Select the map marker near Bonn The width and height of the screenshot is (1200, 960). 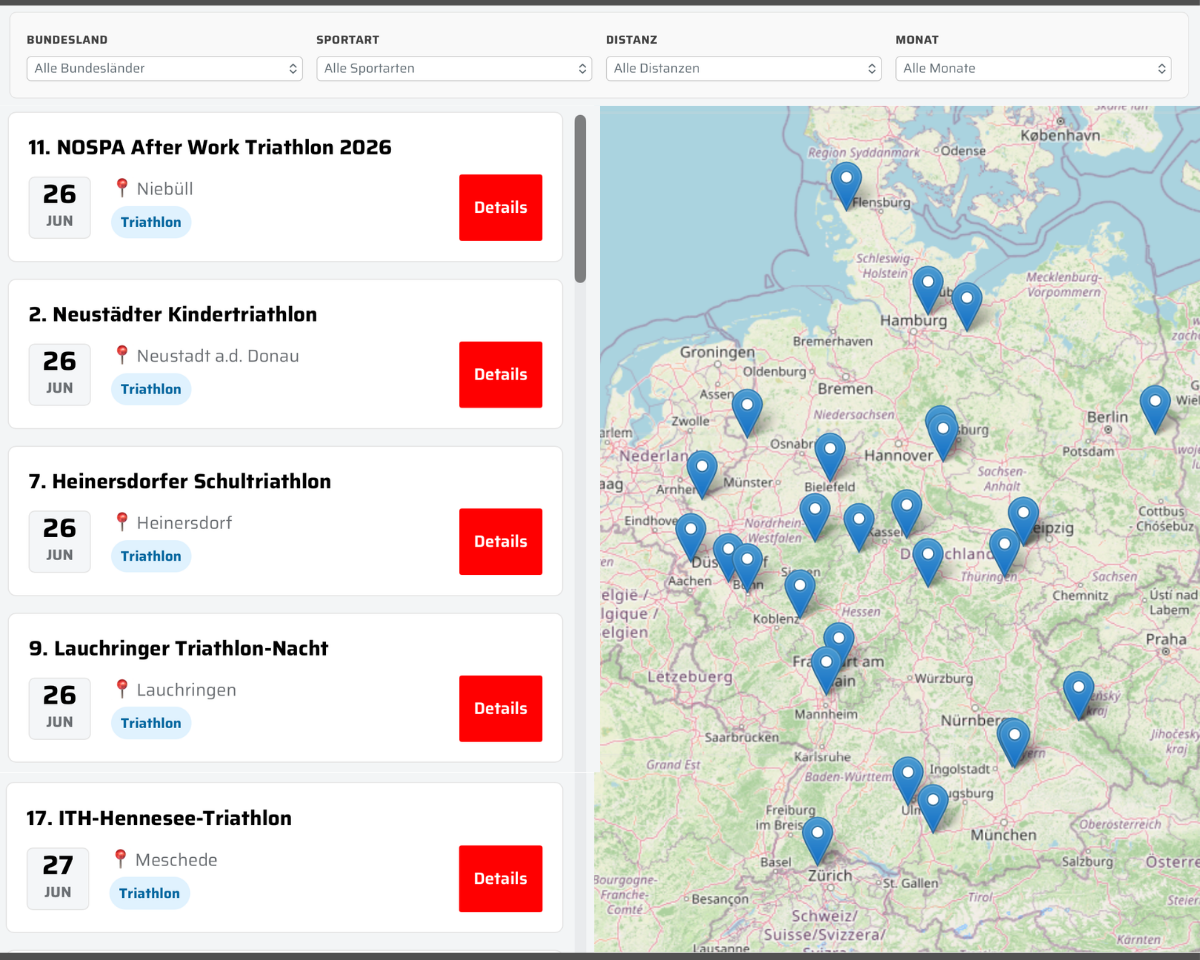pos(747,567)
